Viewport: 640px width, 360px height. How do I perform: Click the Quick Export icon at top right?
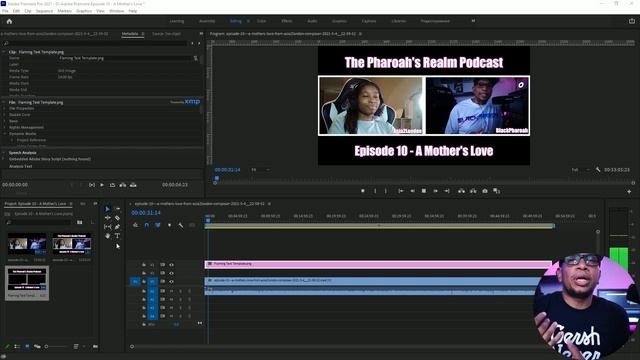(x=632, y=21)
